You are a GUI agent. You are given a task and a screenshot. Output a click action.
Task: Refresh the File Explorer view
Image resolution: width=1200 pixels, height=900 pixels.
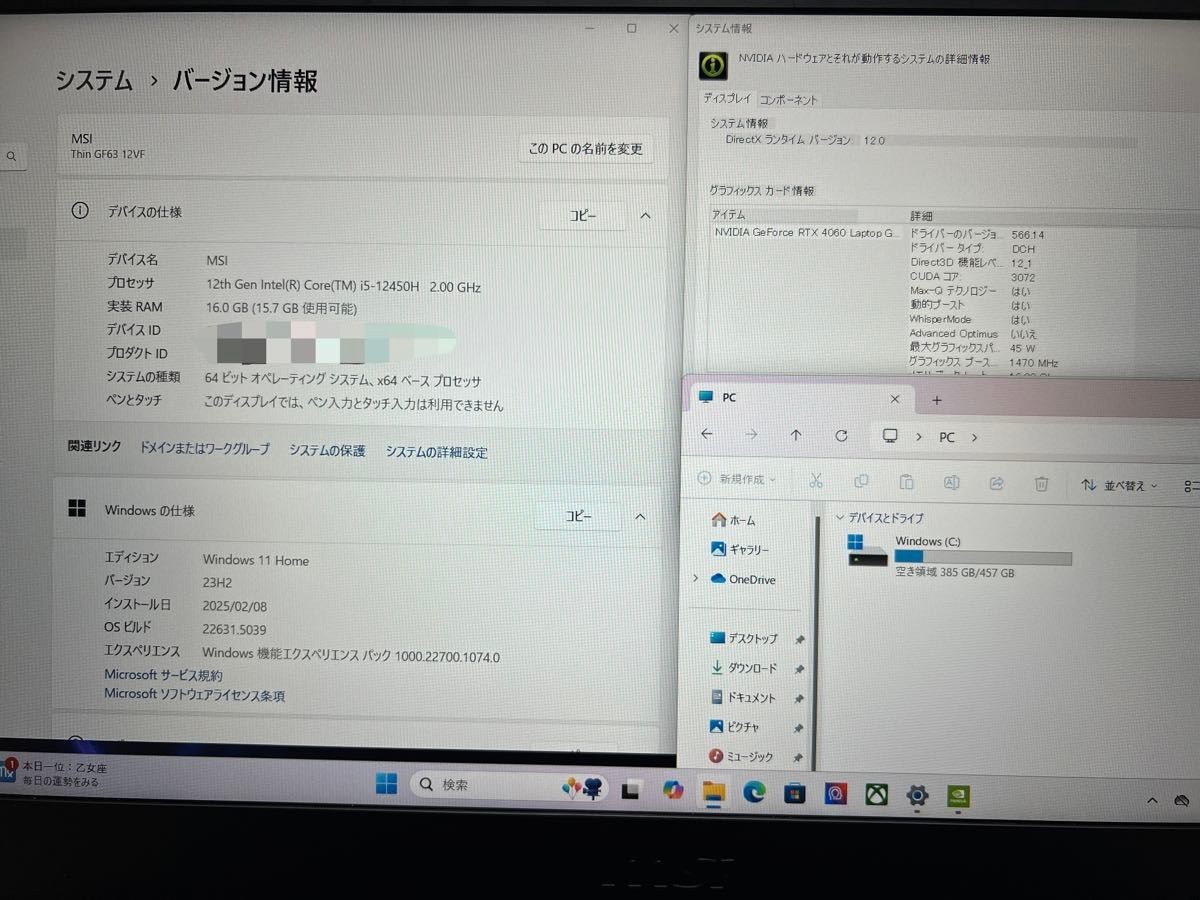(841, 436)
